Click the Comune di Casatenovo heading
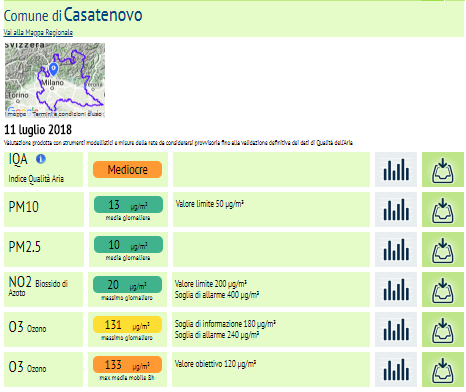 [x=73, y=15]
